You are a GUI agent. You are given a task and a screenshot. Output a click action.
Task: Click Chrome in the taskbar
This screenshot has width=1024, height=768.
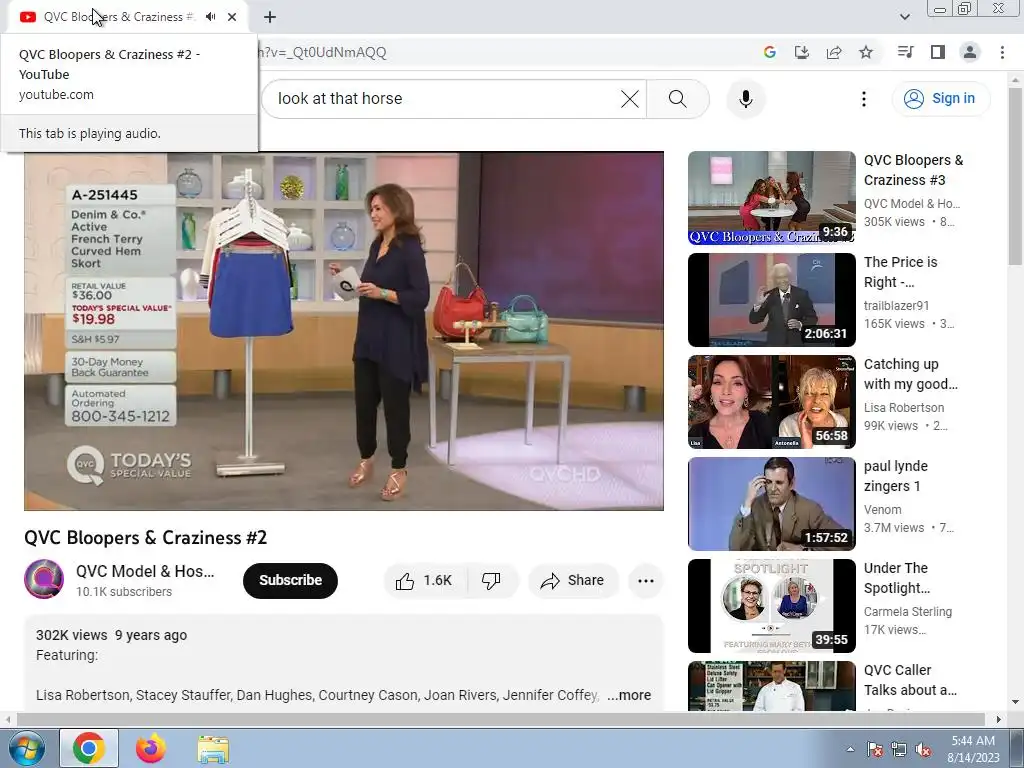coord(89,748)
